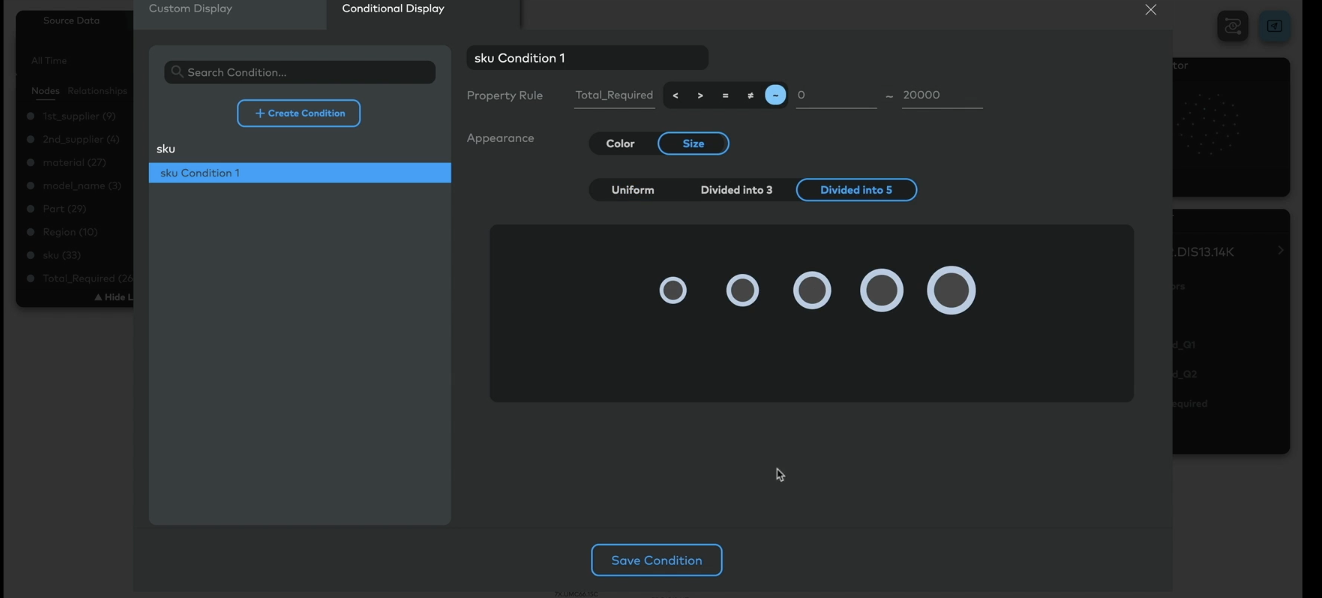Select sku Condition 1 in the list

pos(299,173)
